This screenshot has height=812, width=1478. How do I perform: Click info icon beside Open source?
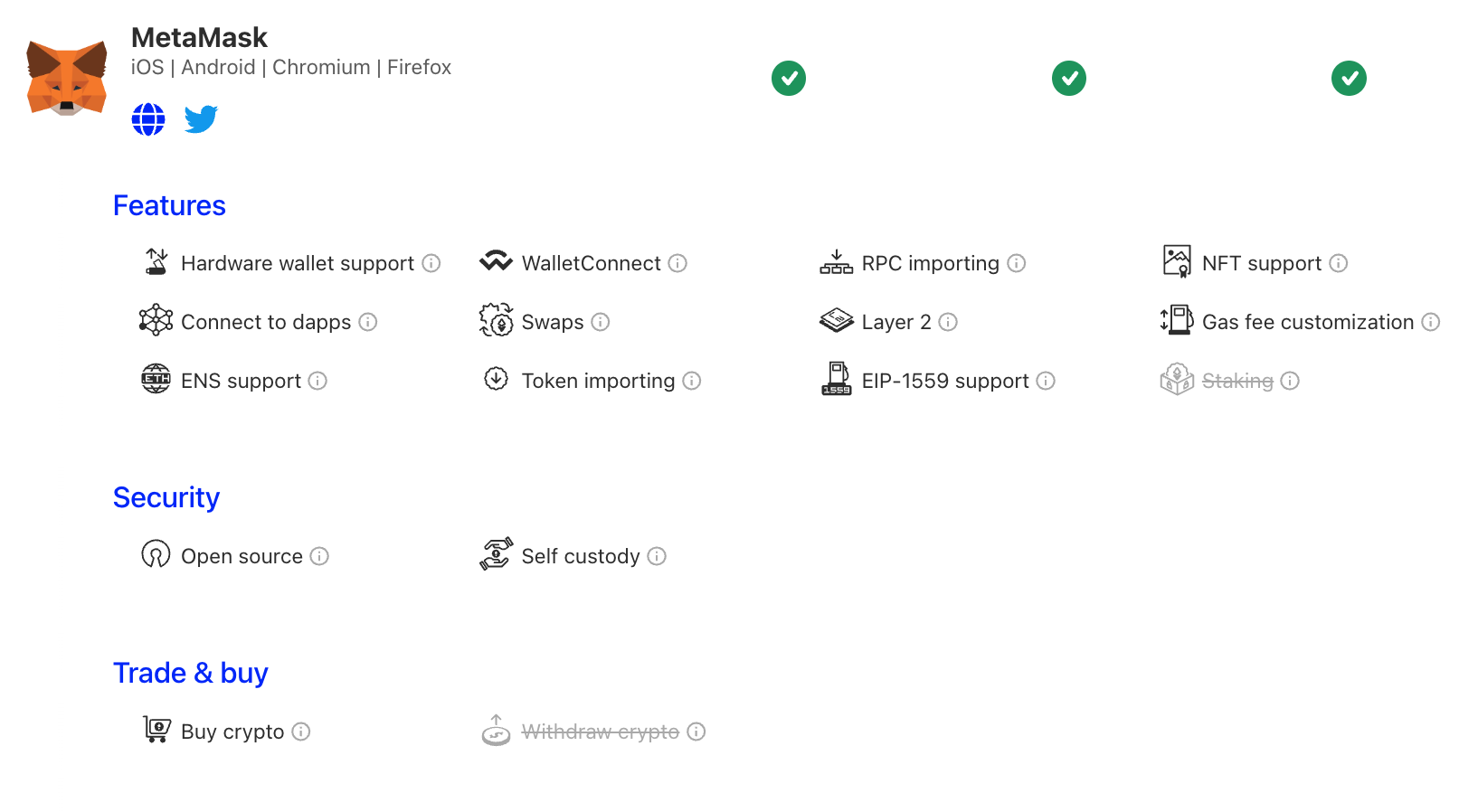point(319,556)
